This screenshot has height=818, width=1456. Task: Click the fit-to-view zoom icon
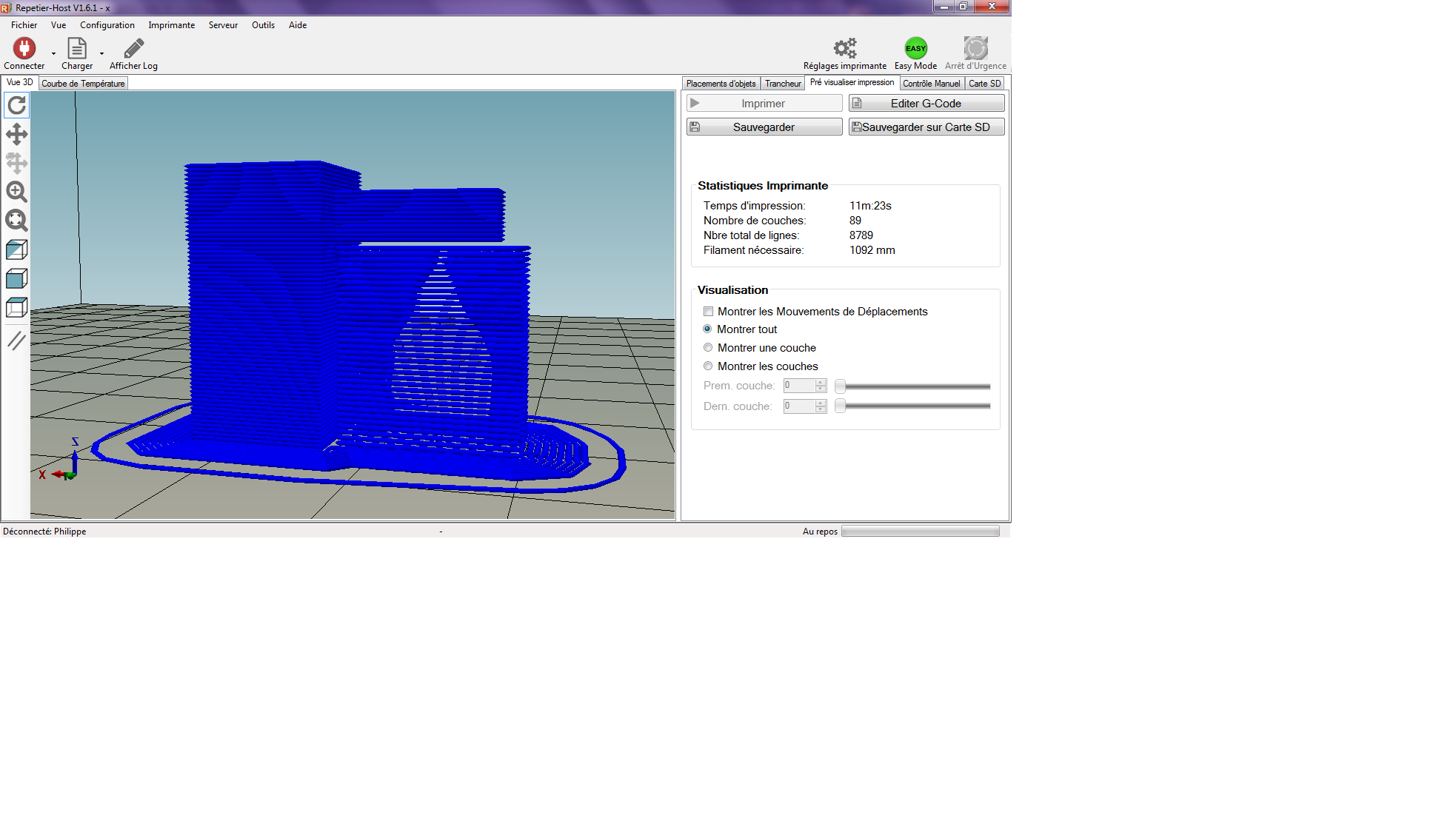[x=16, y=221]
